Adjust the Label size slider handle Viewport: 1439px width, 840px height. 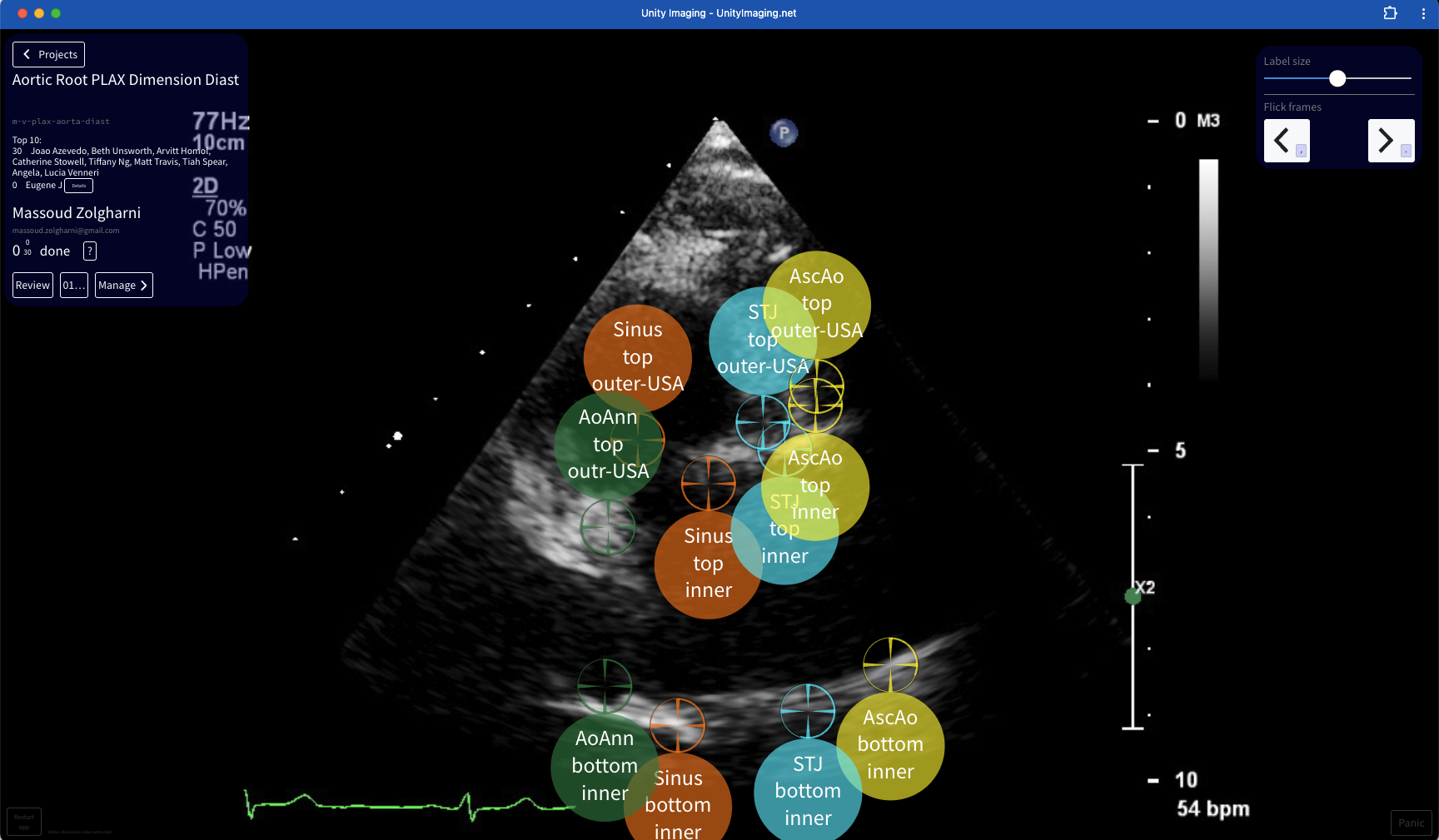[x=1337, y=78]
